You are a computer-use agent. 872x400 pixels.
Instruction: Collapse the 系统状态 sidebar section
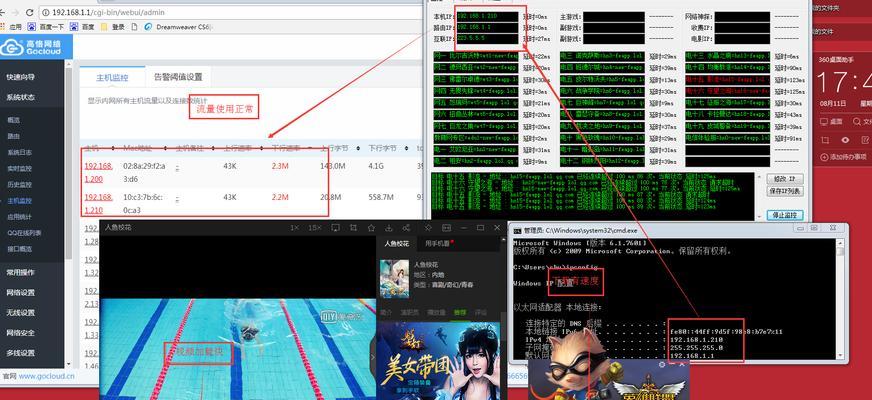(x=21, y=97)
